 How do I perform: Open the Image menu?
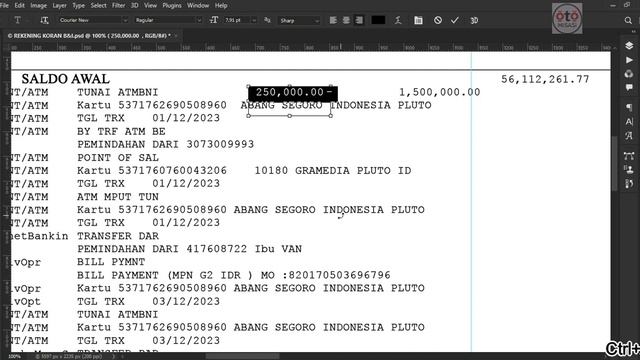pos(38,5)
